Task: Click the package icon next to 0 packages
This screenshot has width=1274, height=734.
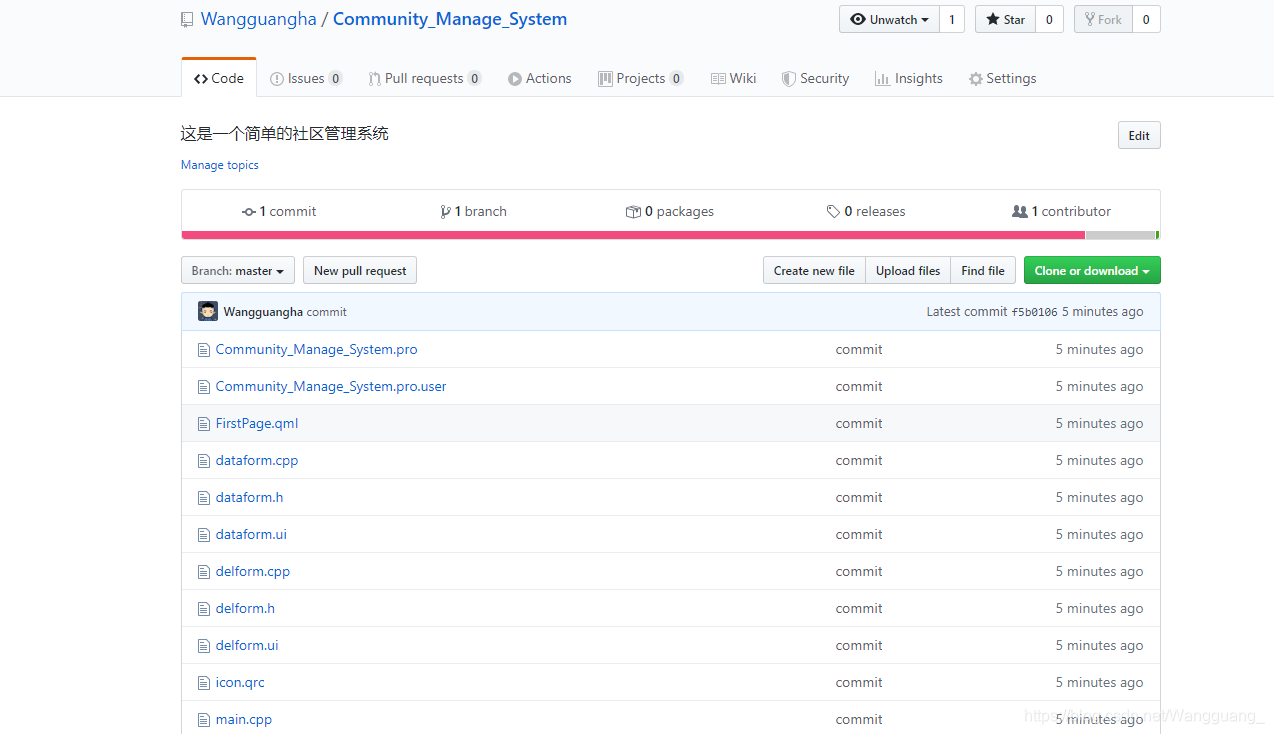Action: pyautogui.click(x=633, y=212)
